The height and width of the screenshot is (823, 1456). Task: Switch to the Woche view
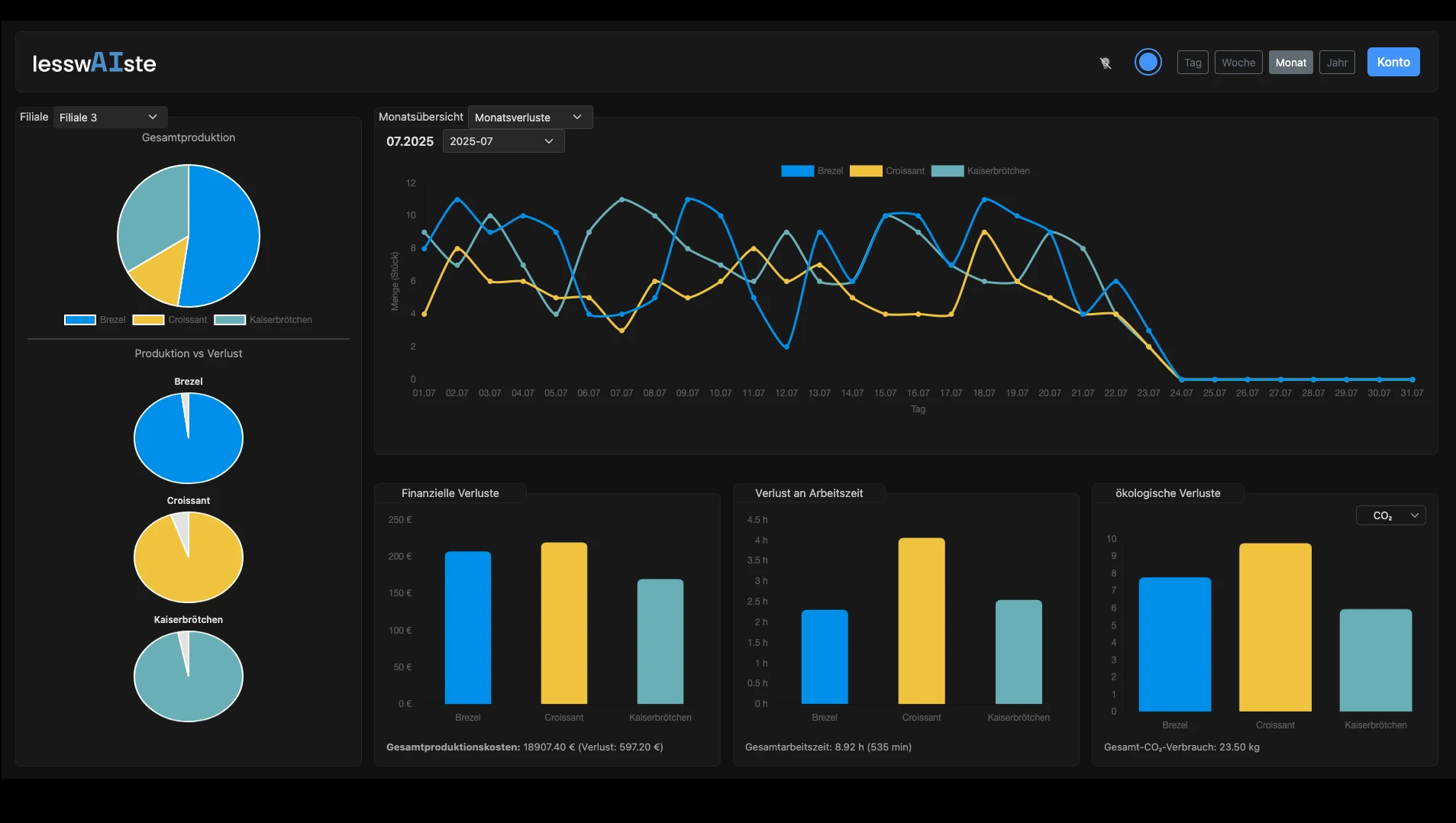click(1238, 63)
